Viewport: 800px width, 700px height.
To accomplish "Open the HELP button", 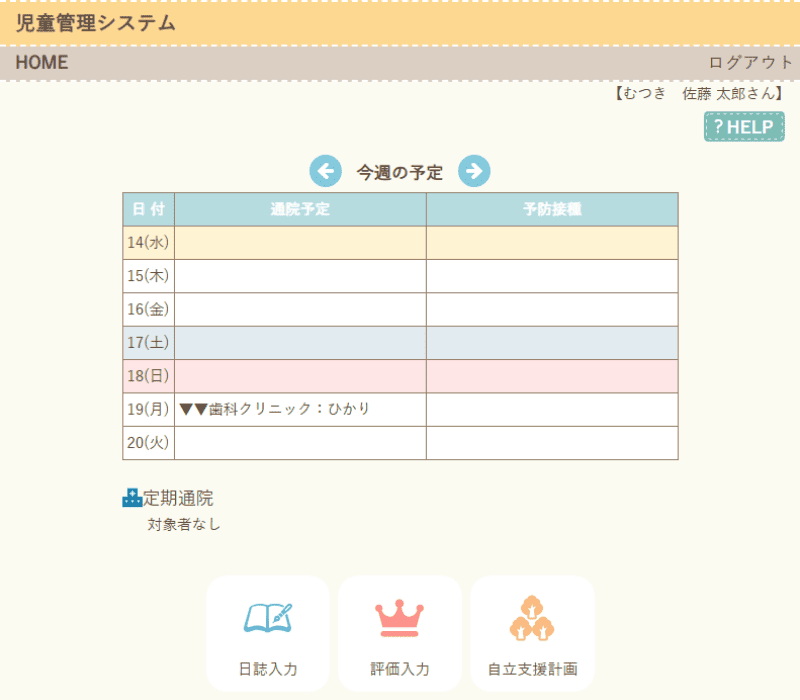I will [744, 127].
